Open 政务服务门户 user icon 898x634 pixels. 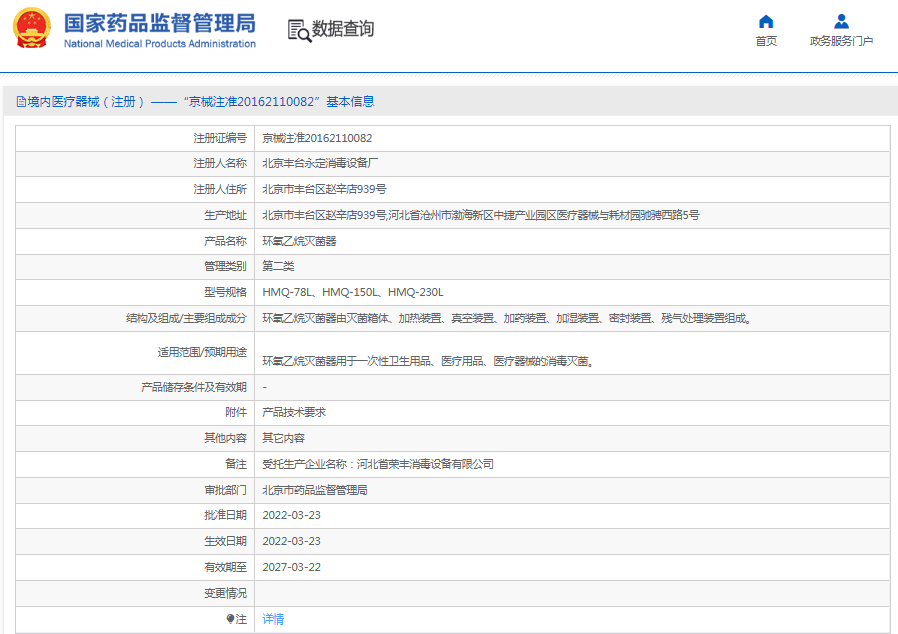841,21
